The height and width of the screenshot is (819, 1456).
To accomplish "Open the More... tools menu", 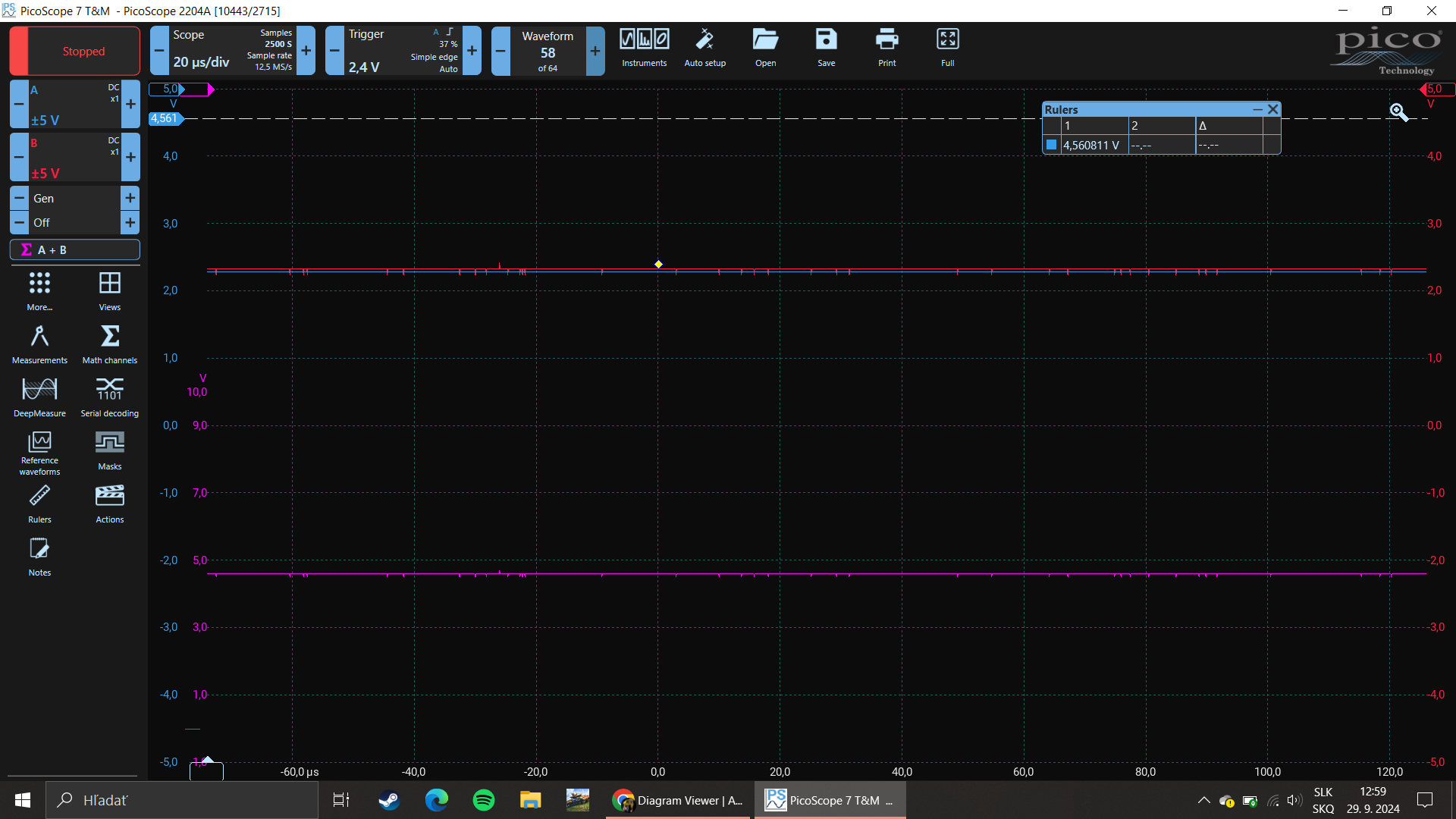I will tap(39, 290).
